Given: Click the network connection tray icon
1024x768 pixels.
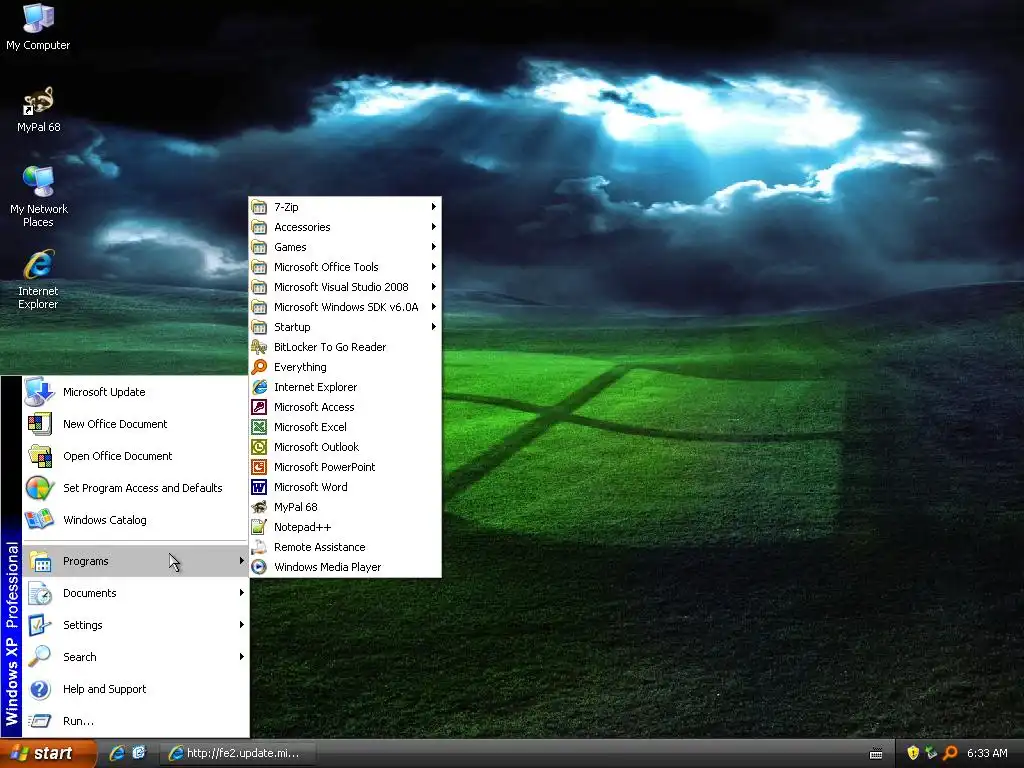Looking at the screenshot, I should pos(931,753).
